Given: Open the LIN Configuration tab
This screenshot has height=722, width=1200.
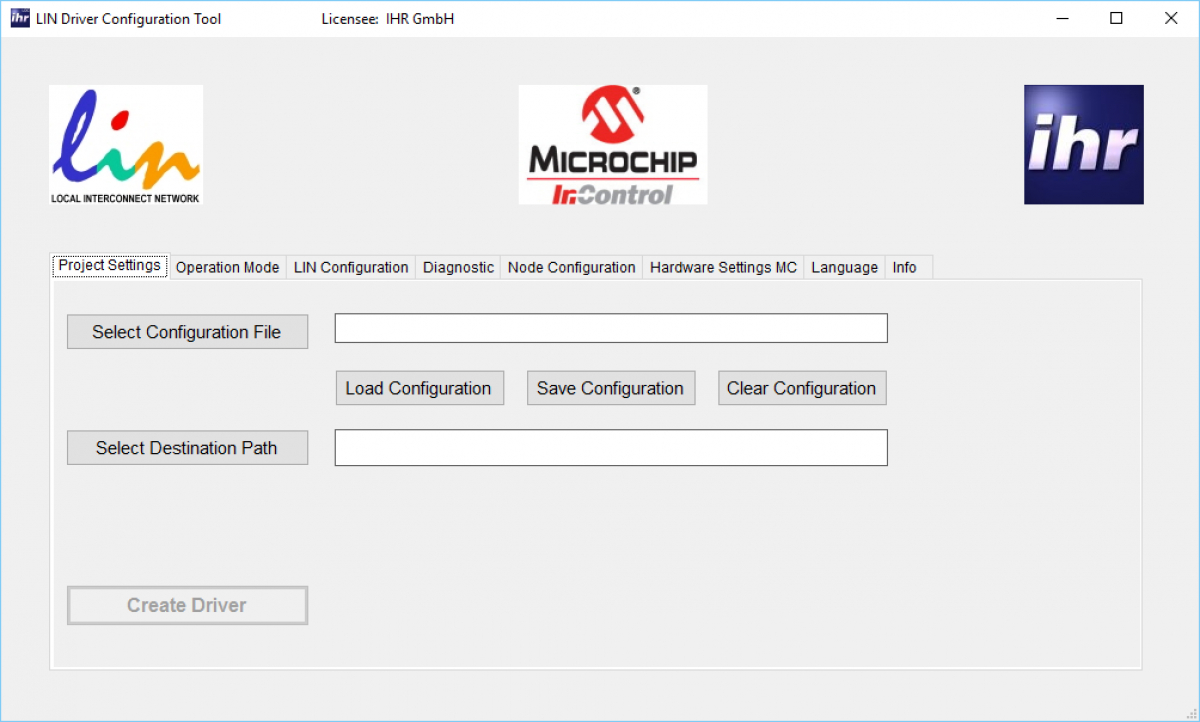Looking at the screenshot, I should (x=350, y=267).
